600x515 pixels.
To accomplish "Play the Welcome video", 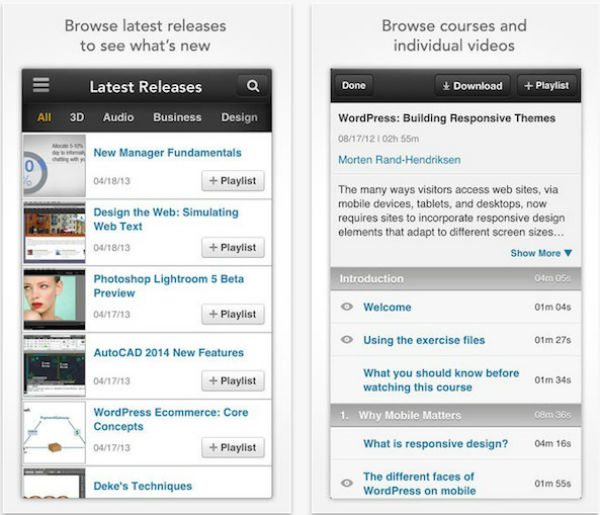I will point(387,307).
